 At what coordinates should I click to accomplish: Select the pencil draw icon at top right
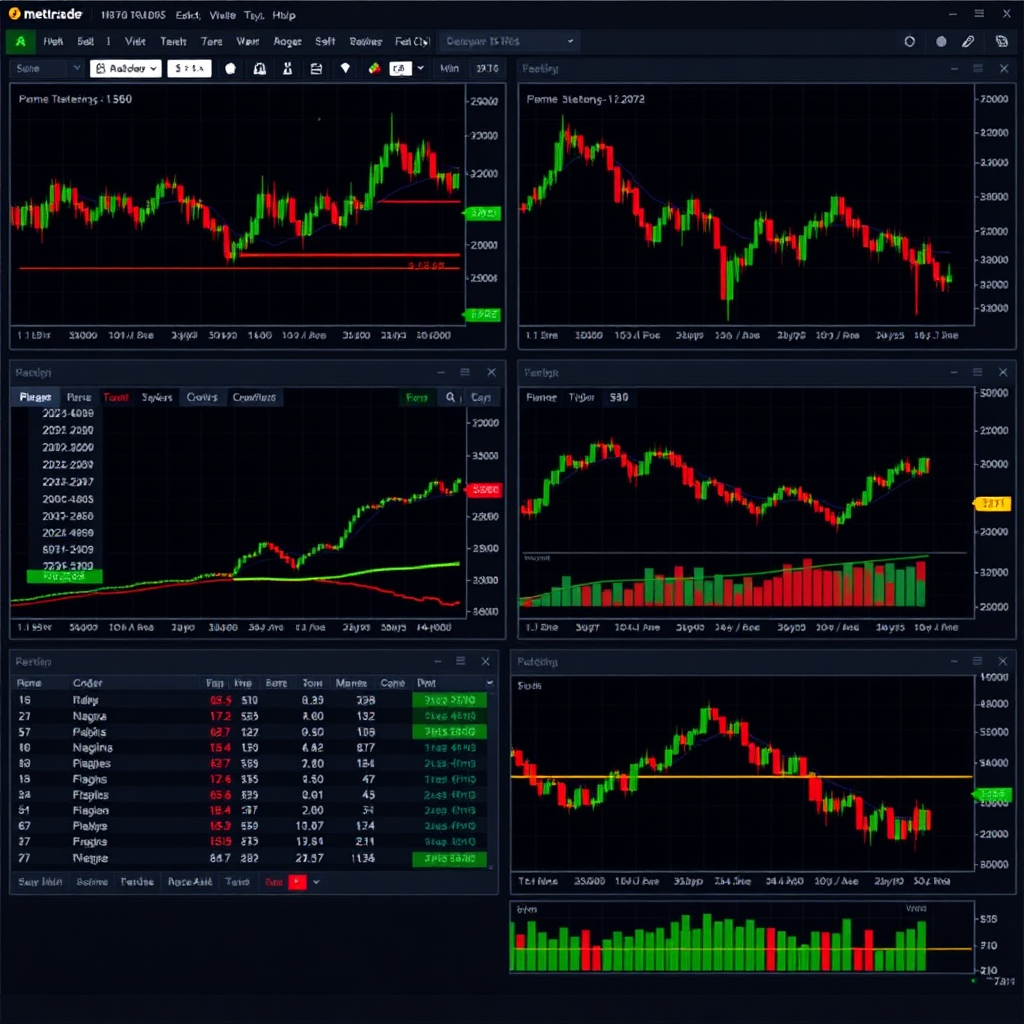(968, 42)
